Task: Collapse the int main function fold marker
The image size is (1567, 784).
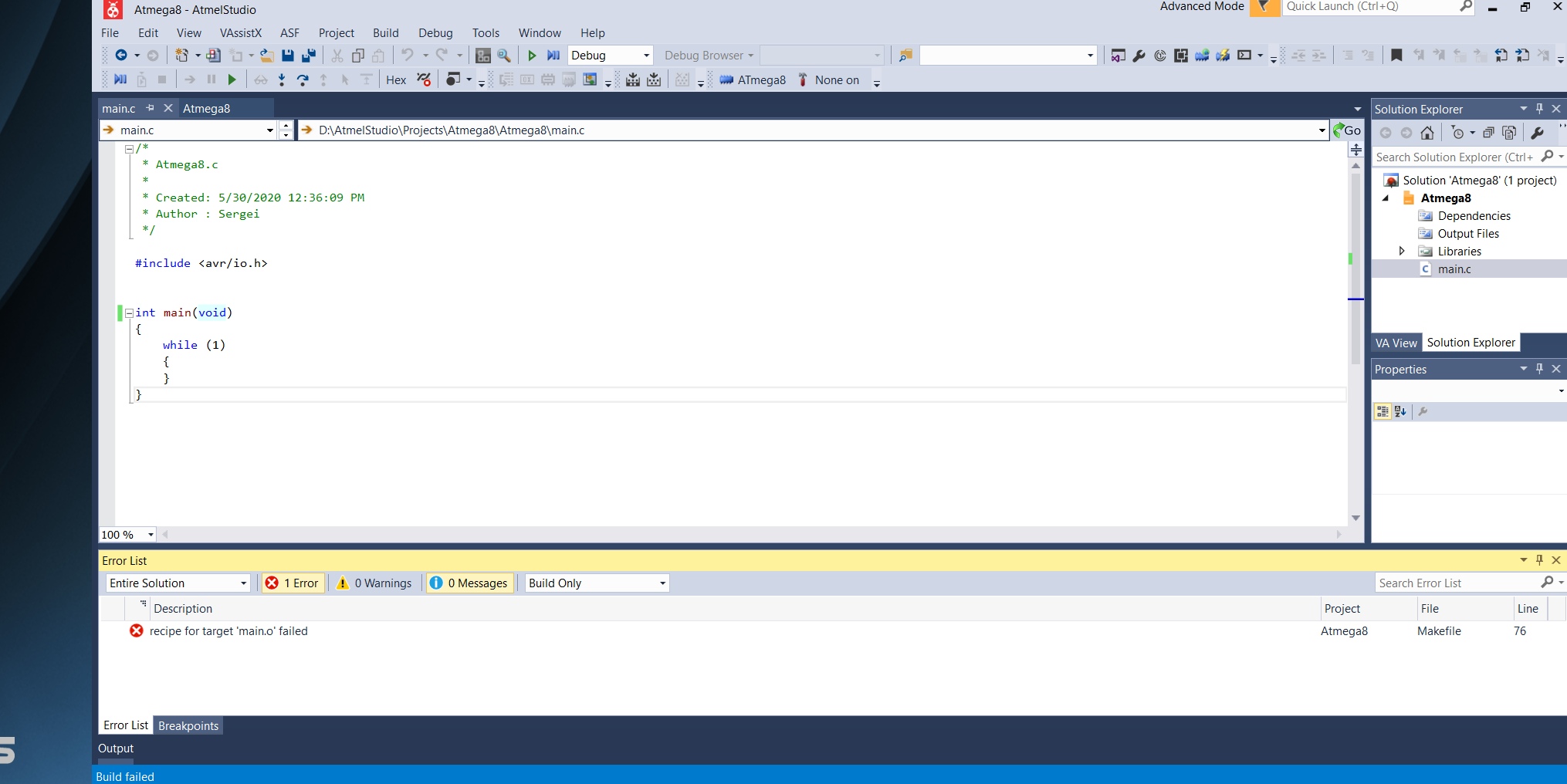Action: coord(129,313)
